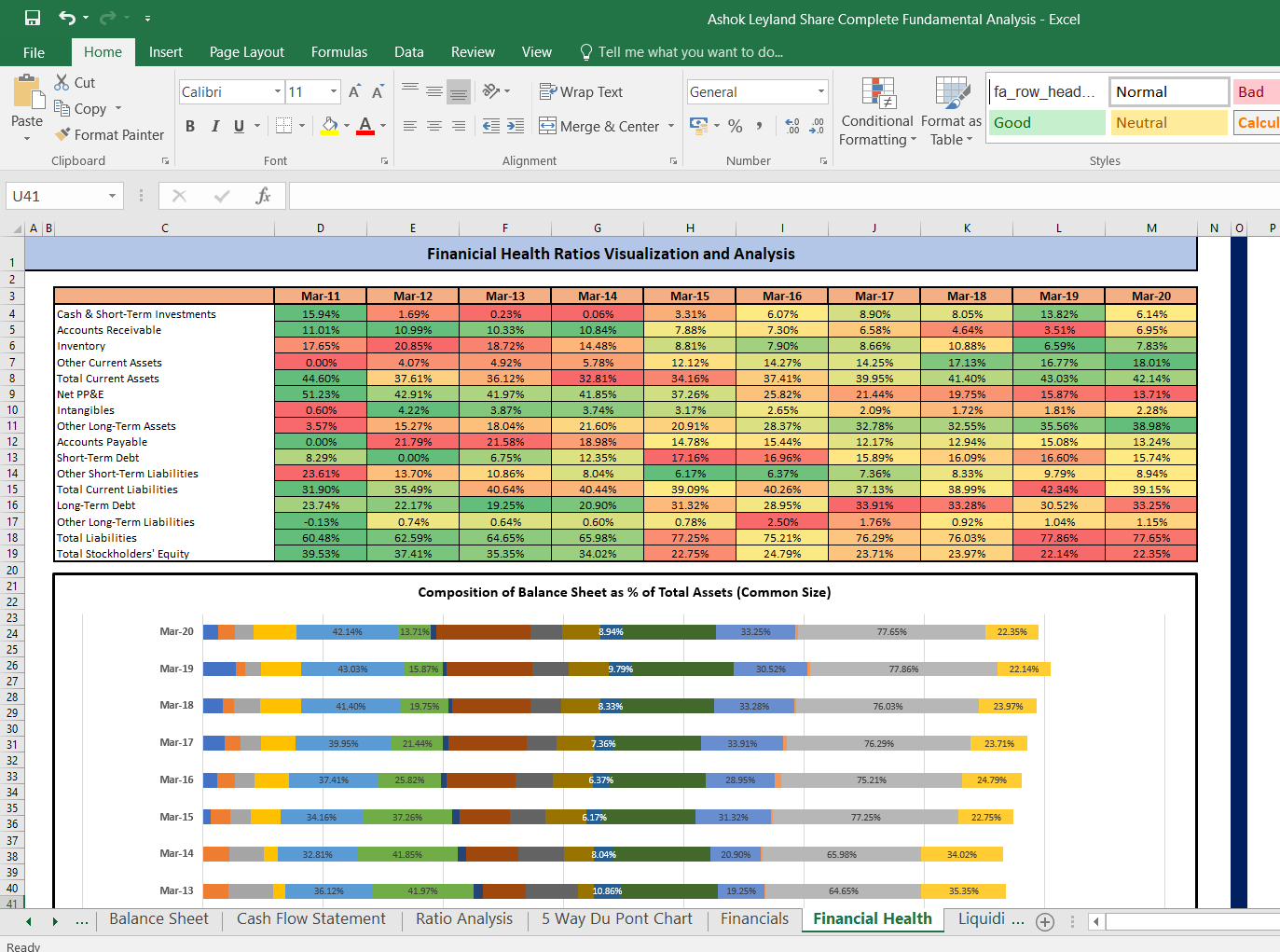The image size is (1280, 952).
Task: Increase indent of cell text
Action: tap(516, 126)
